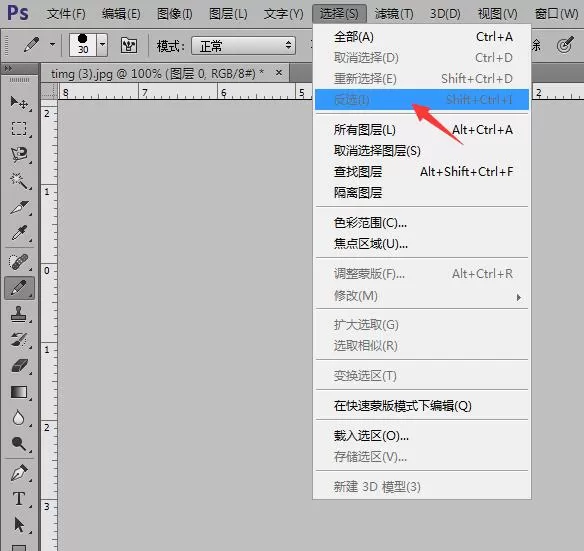Toggle the brush panel button
This screenshot has width=584, height=551.
tap(129, 45)
